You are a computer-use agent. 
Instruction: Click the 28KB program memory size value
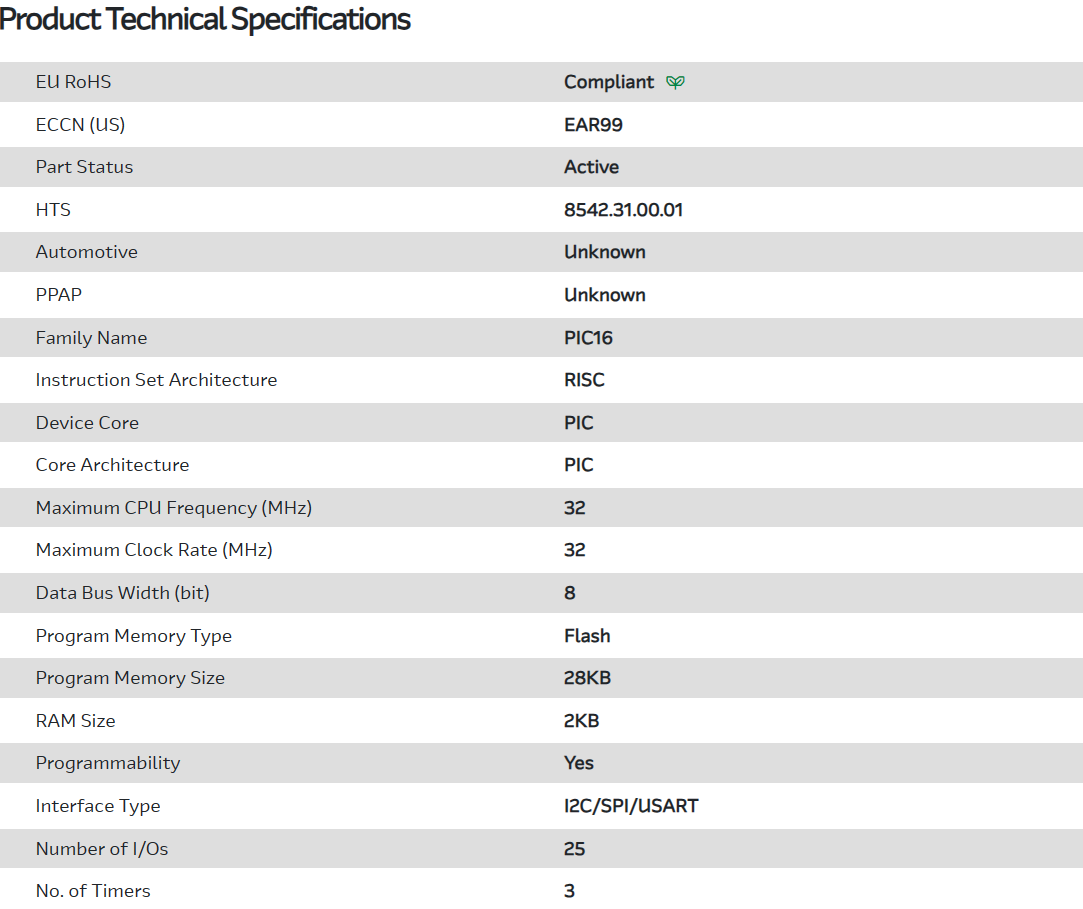coord(587,678)
